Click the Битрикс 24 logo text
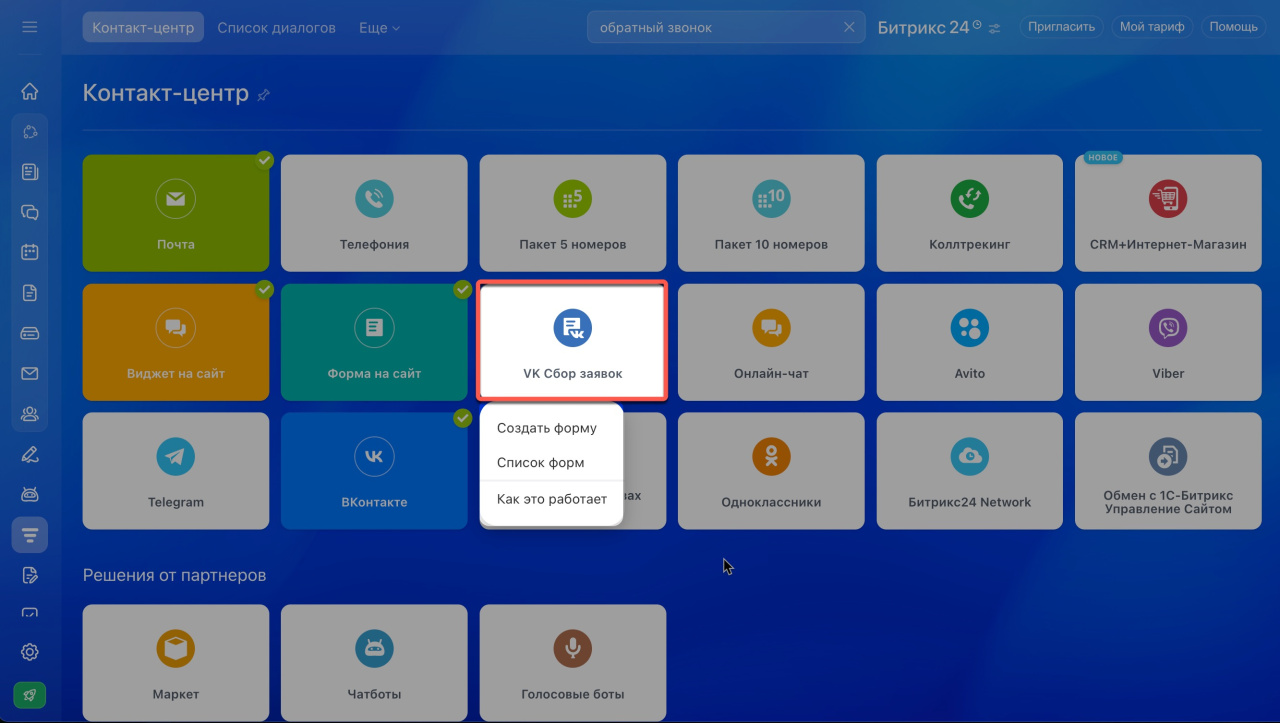The image size is (1280, 723). point(923,28)
